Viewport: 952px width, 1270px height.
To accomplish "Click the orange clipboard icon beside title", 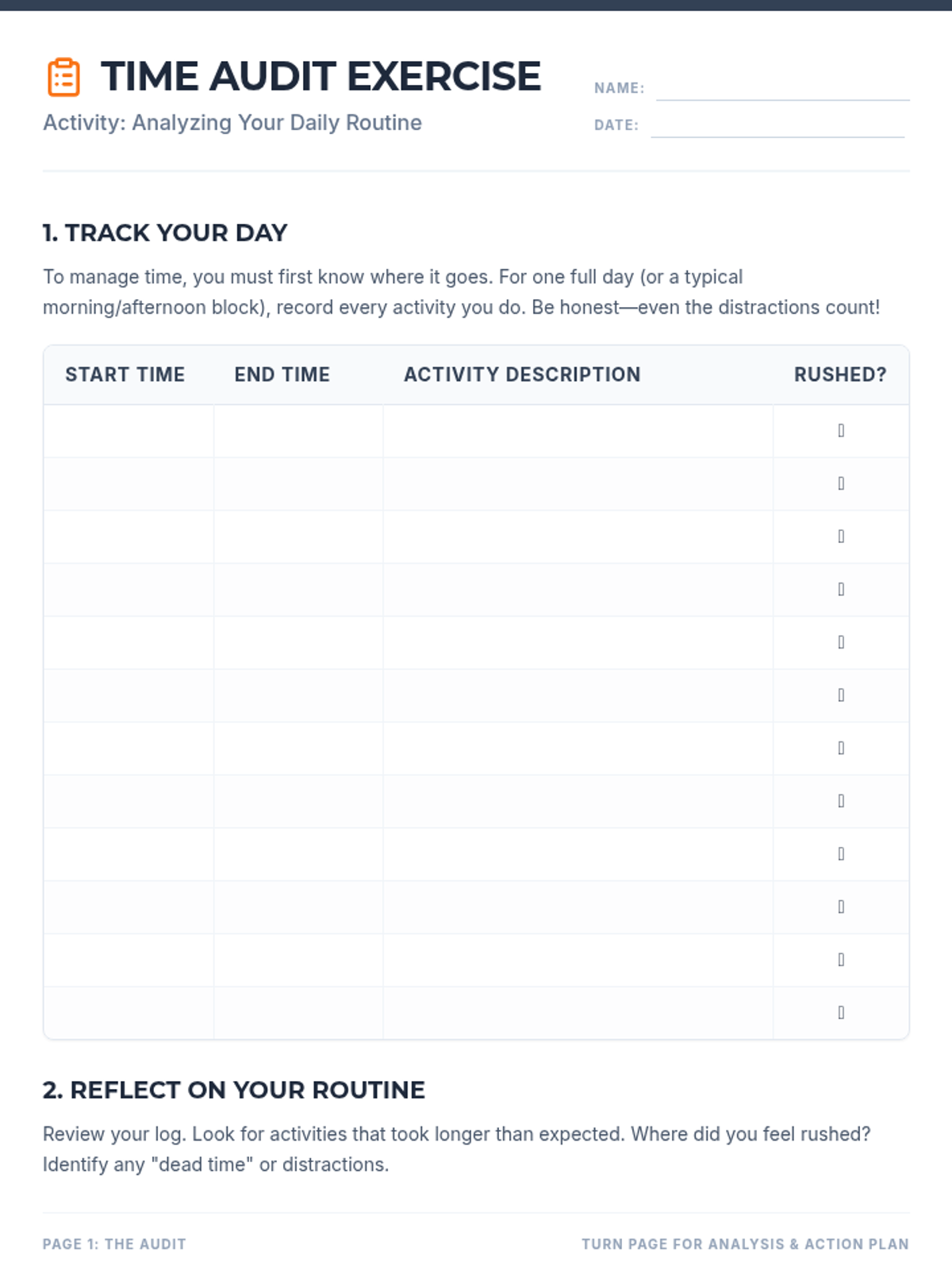I will tap(63, 77).
